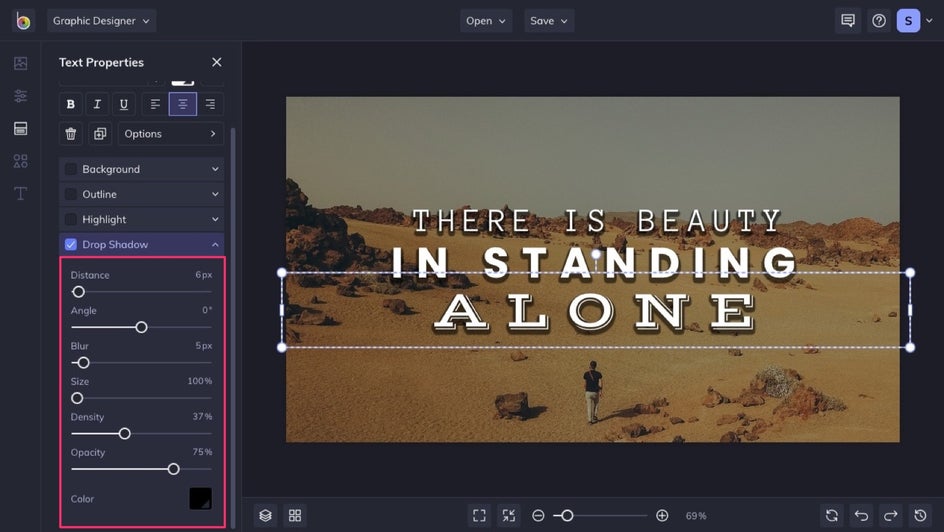Select the center text alignment icon
Viewport: 944px width, 532px height.
[x=182, y=104]
